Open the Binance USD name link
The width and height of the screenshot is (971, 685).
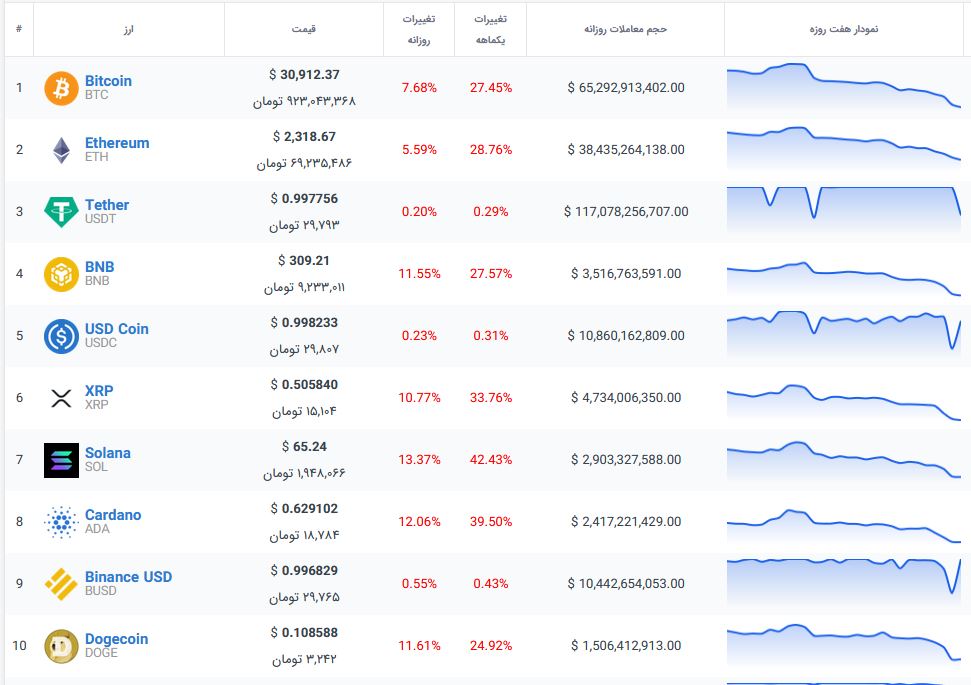[128, 577]
